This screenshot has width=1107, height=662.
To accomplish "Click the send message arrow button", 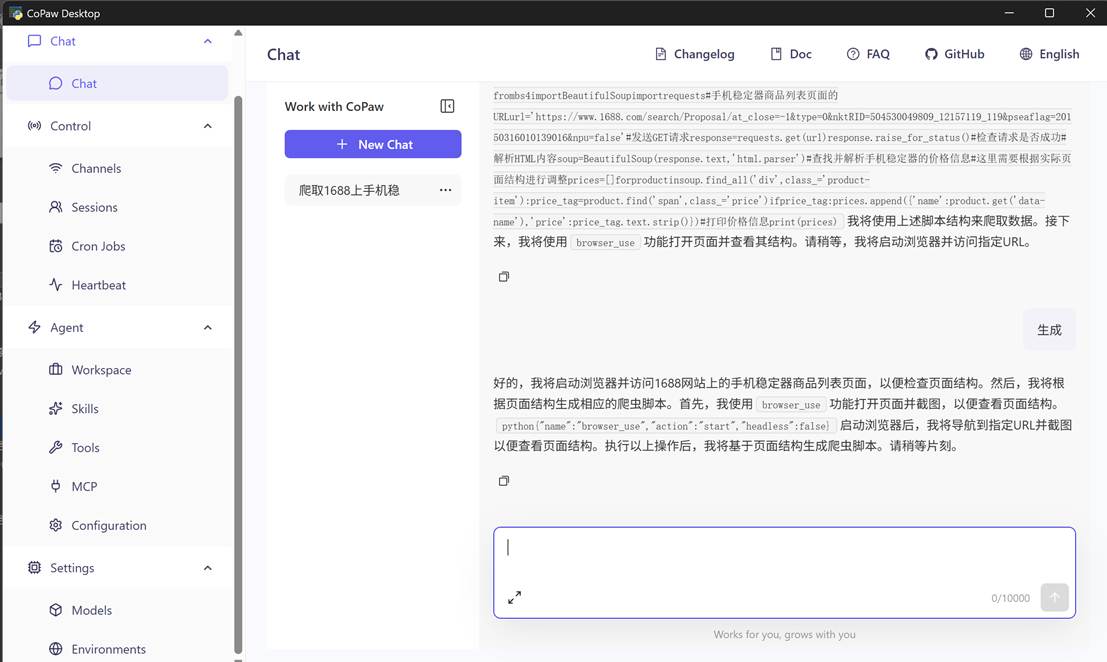I will [1054, 597].
